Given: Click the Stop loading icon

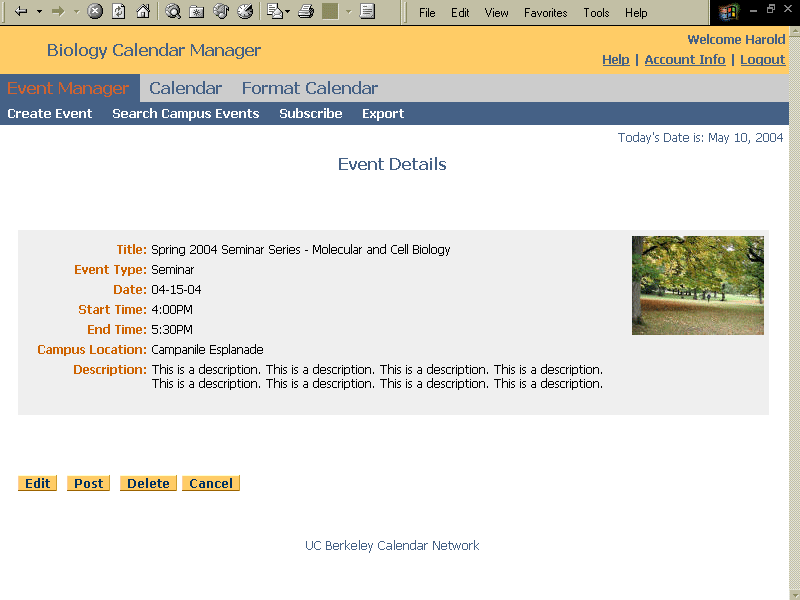Looking at the screenshot, I should (95, 11).
